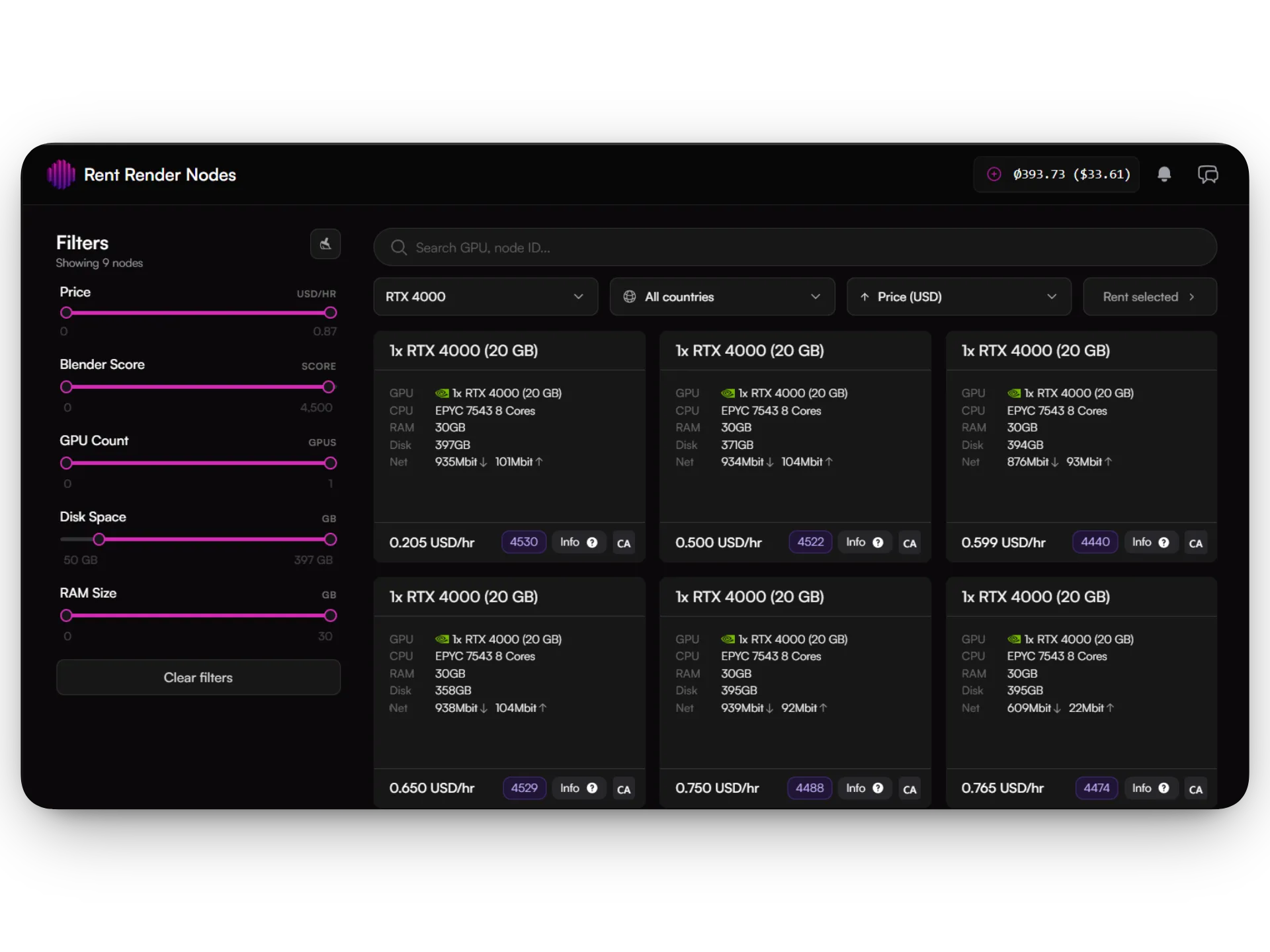This screenshot has height=952, width=1270.
Task: Click the CA badge on 0.650 USD/hr card
Action: point(624,789)
